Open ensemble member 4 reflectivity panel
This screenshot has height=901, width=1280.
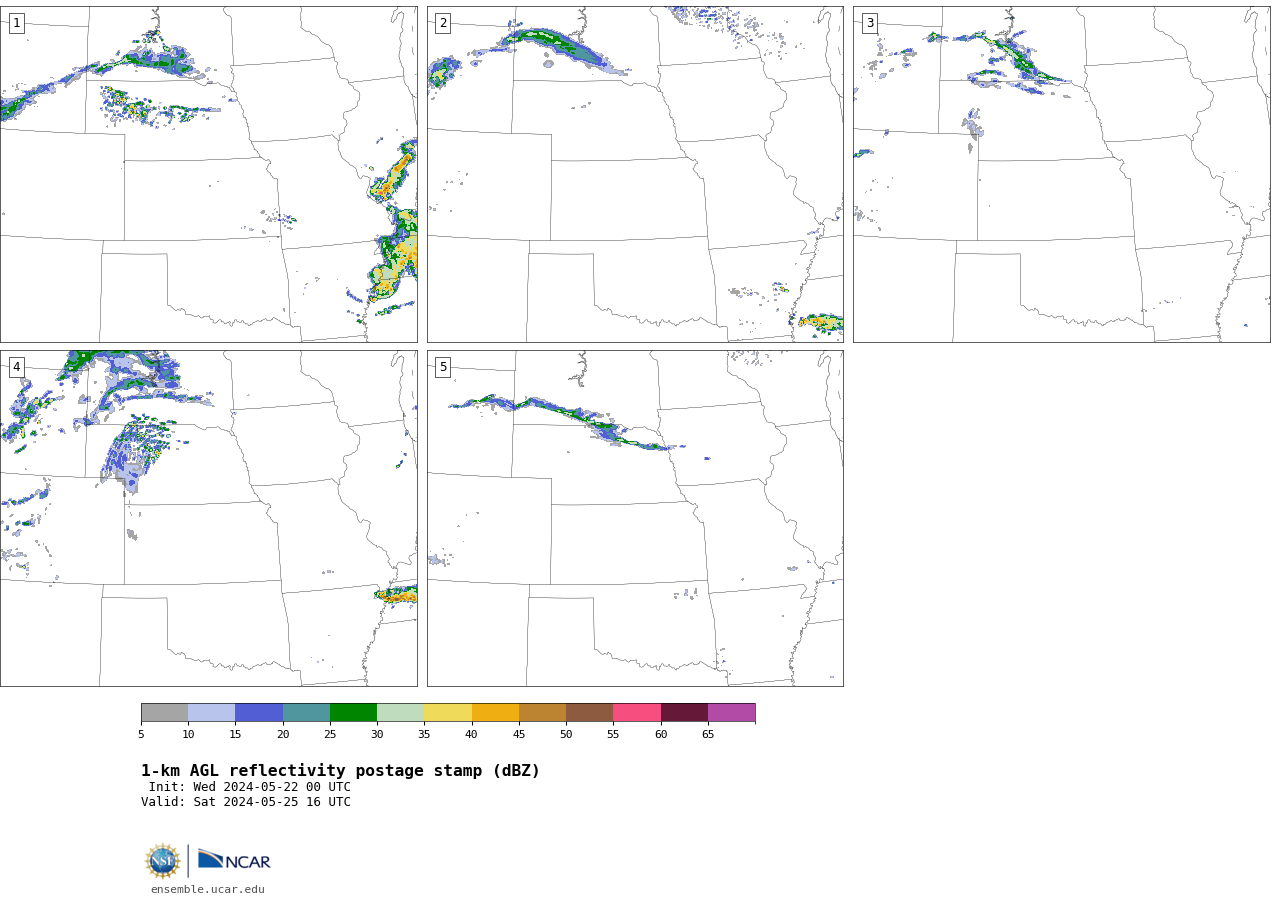point(209,518)
